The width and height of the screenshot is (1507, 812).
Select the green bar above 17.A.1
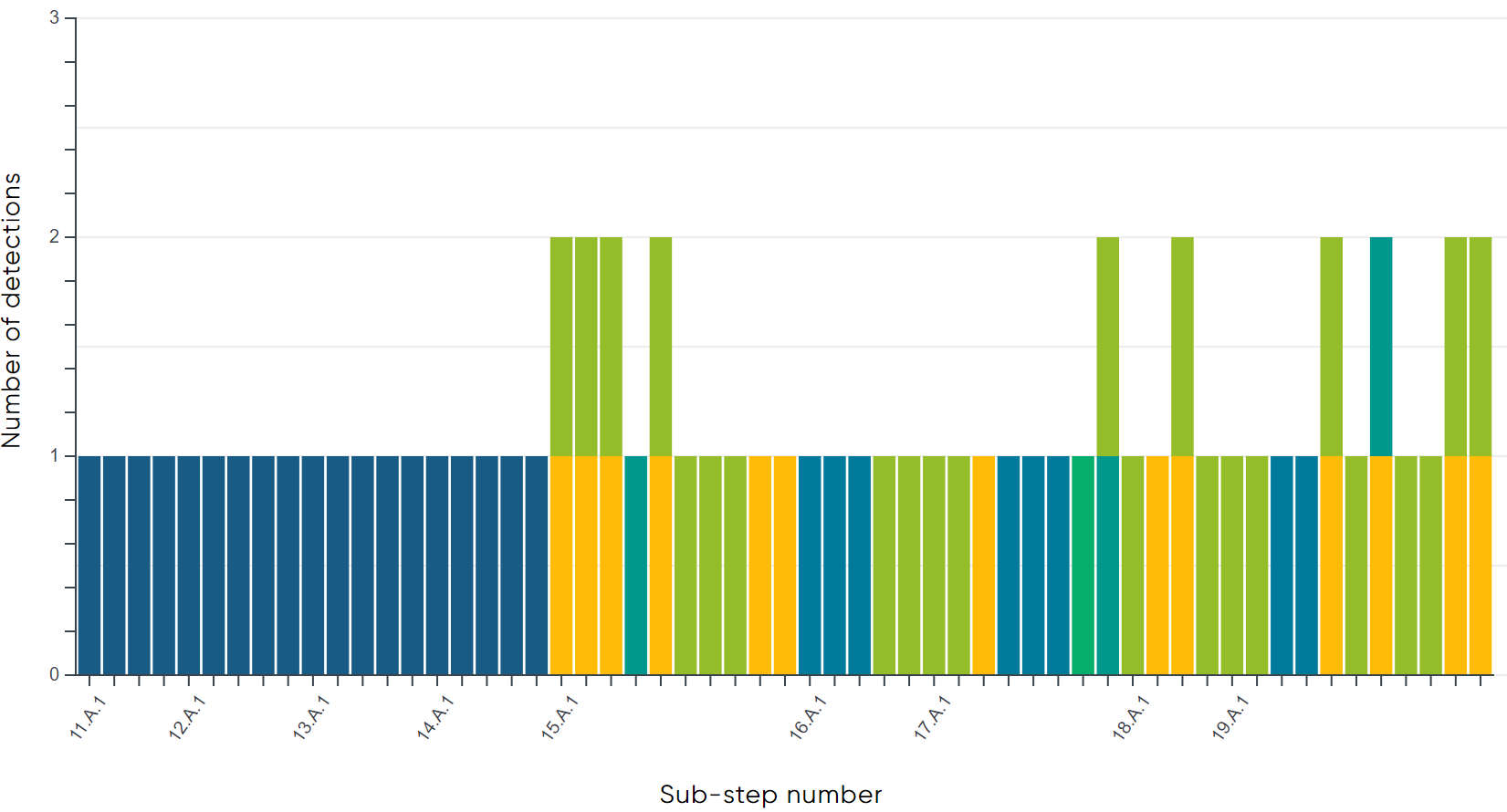tap(934, 566)
